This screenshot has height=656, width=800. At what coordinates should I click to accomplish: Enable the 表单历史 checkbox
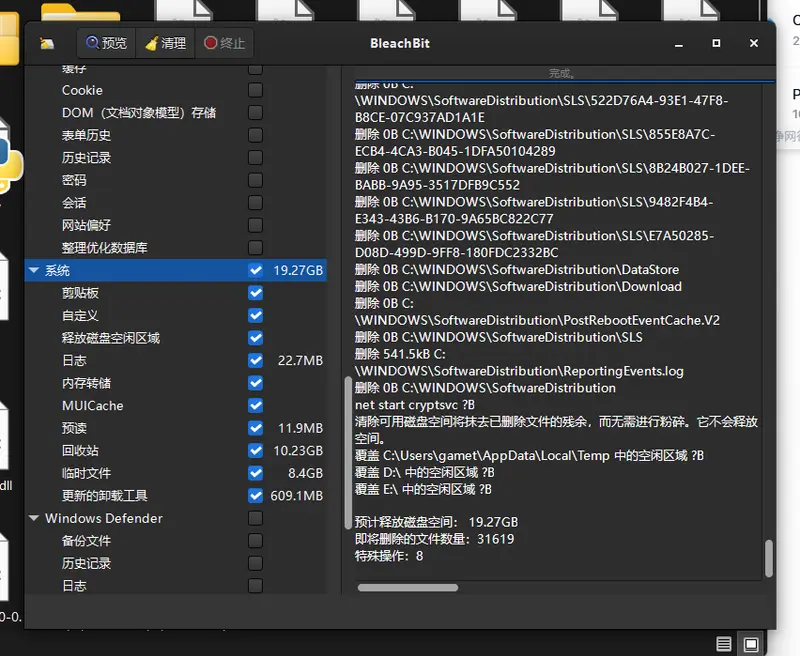pyautogui.click(x=256, y=135)
